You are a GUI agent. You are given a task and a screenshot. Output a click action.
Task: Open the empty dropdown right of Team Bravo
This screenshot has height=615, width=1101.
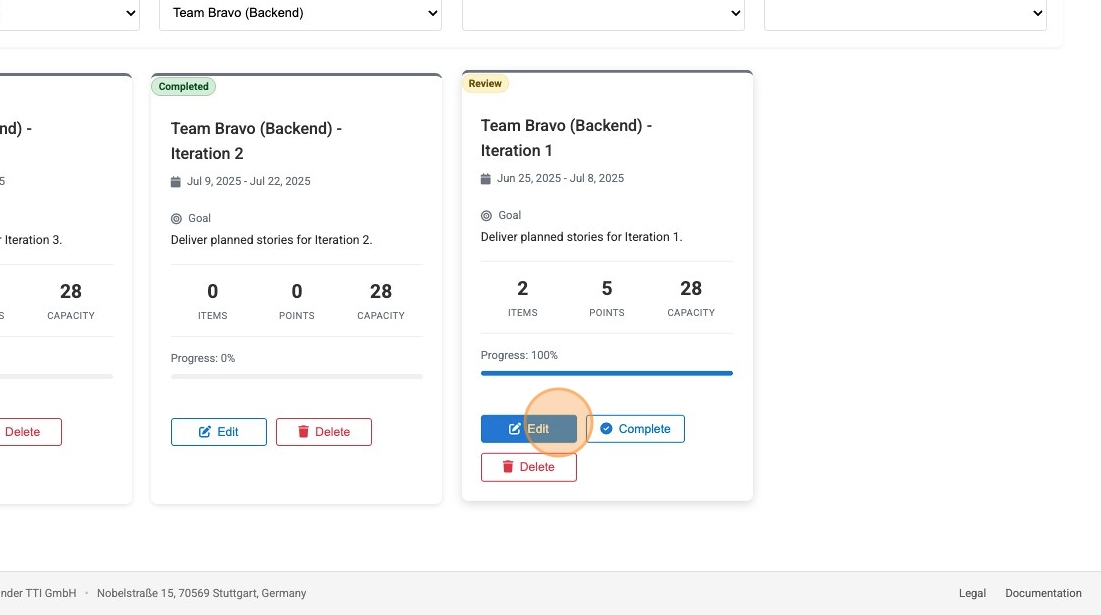point(603,13)
